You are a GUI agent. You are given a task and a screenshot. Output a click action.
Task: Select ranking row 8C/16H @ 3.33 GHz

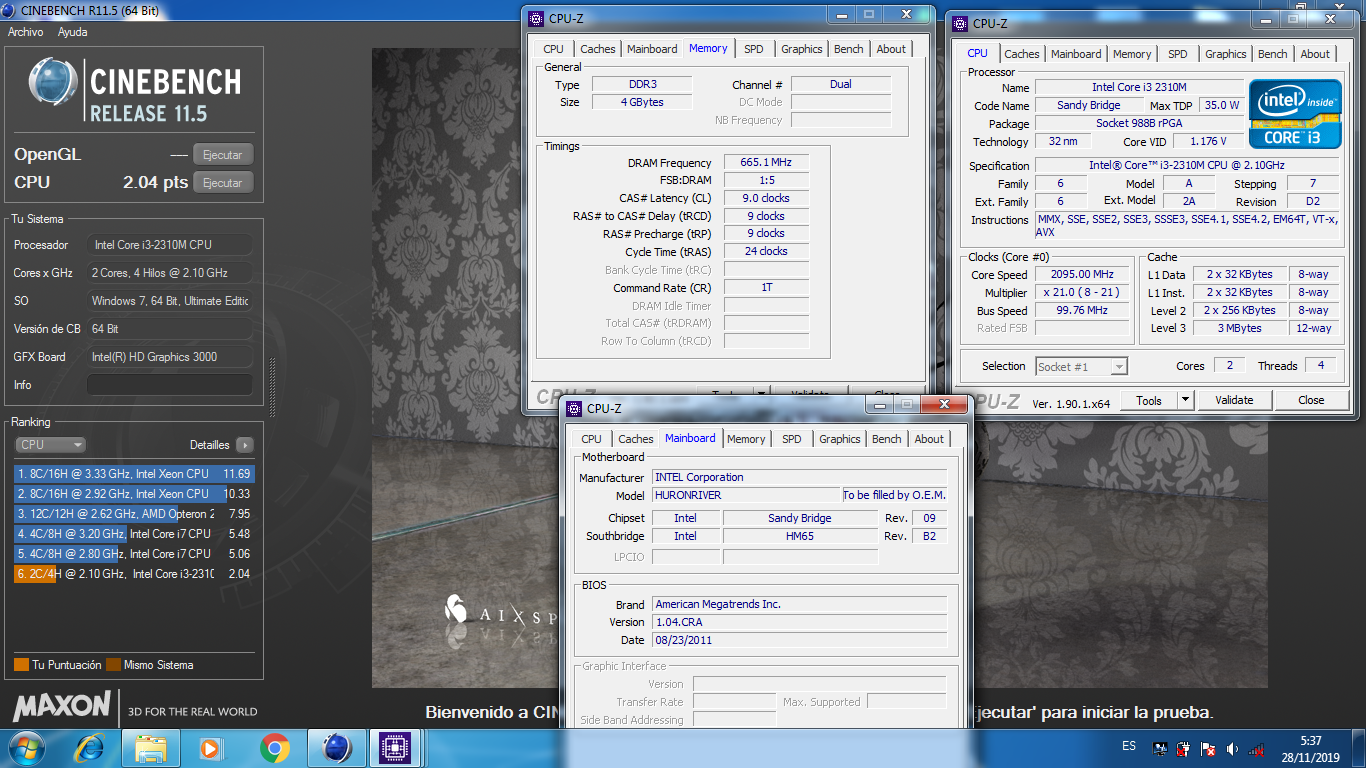click(x=134, y=474)
